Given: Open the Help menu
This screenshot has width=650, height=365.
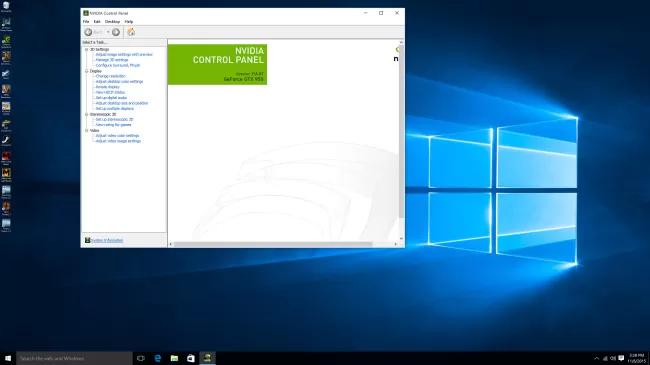Looking at the screenshot, I should [x=129, y=22].
